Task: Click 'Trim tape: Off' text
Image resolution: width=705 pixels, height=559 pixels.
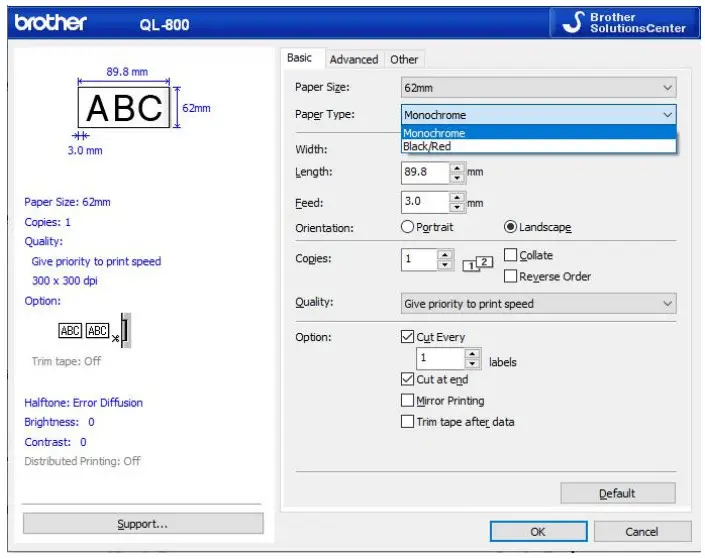Action: point(67,361)
